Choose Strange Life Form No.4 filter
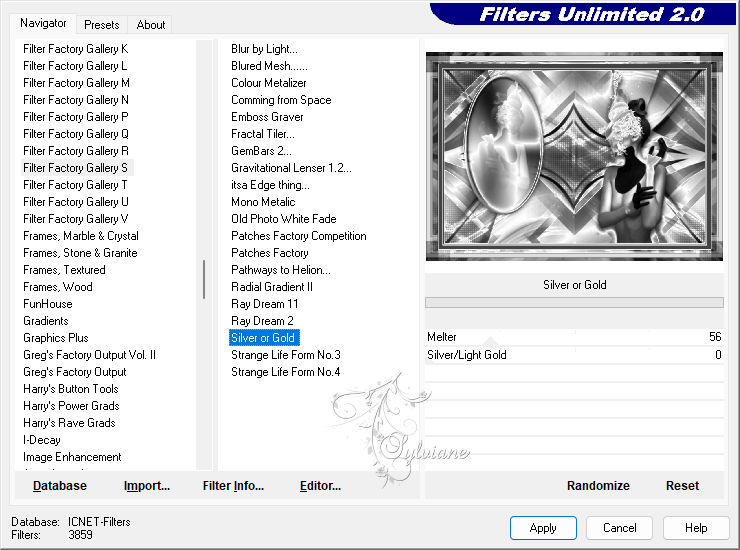This screenshot has width=740, height=550. coord(286,372)
